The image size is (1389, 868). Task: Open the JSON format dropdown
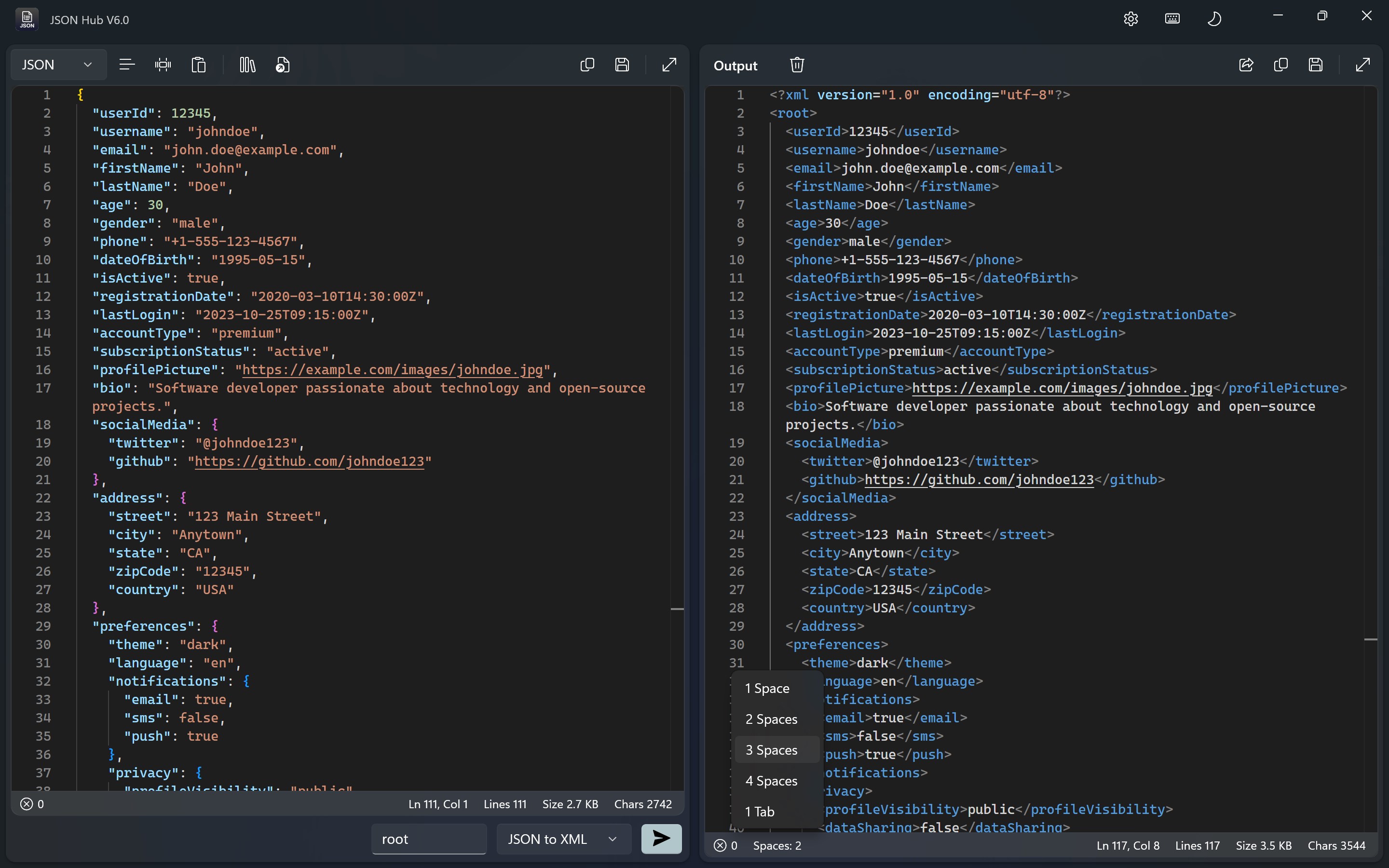click(57, 64)
